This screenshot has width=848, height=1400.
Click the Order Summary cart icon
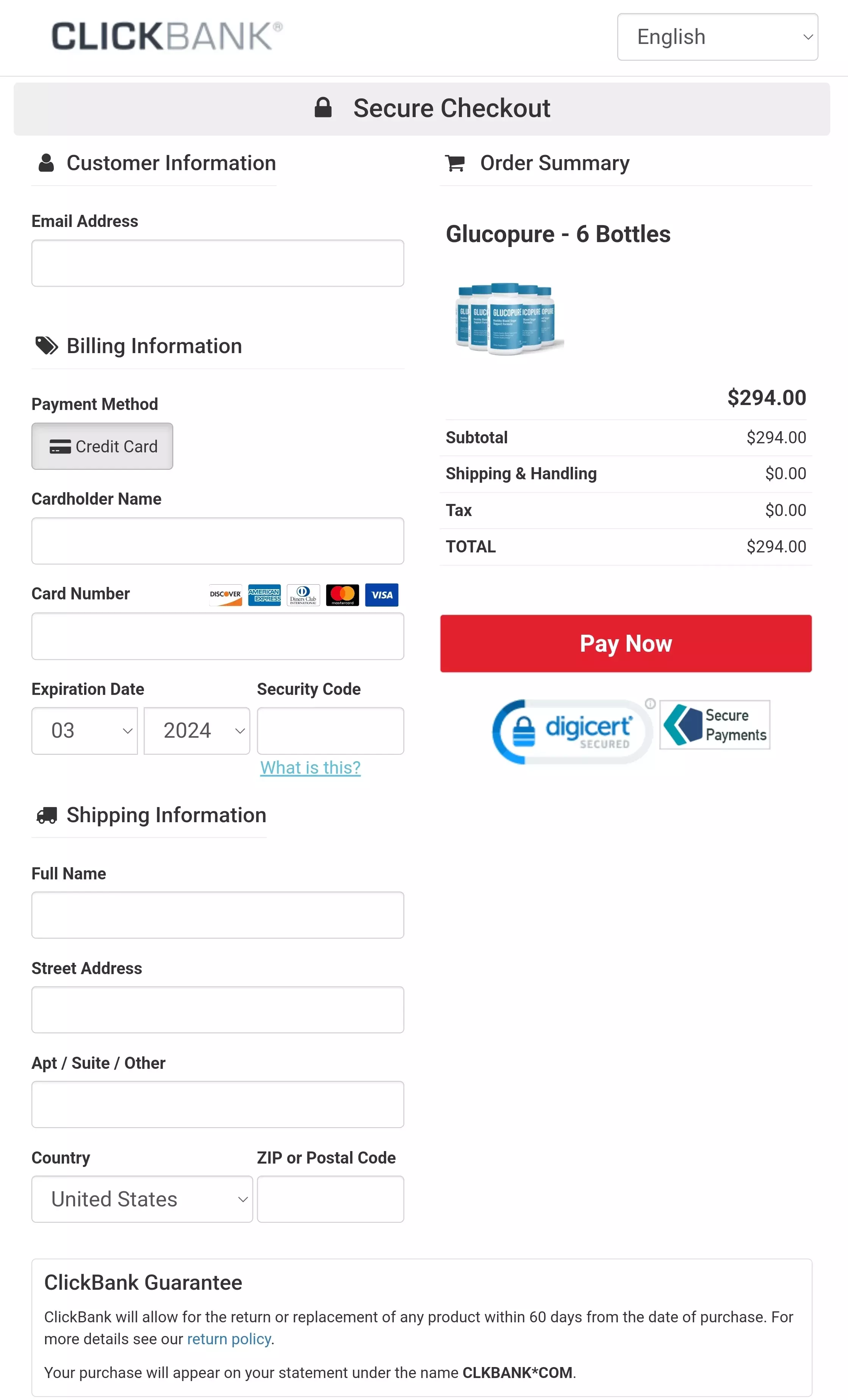tap(455, 163)
